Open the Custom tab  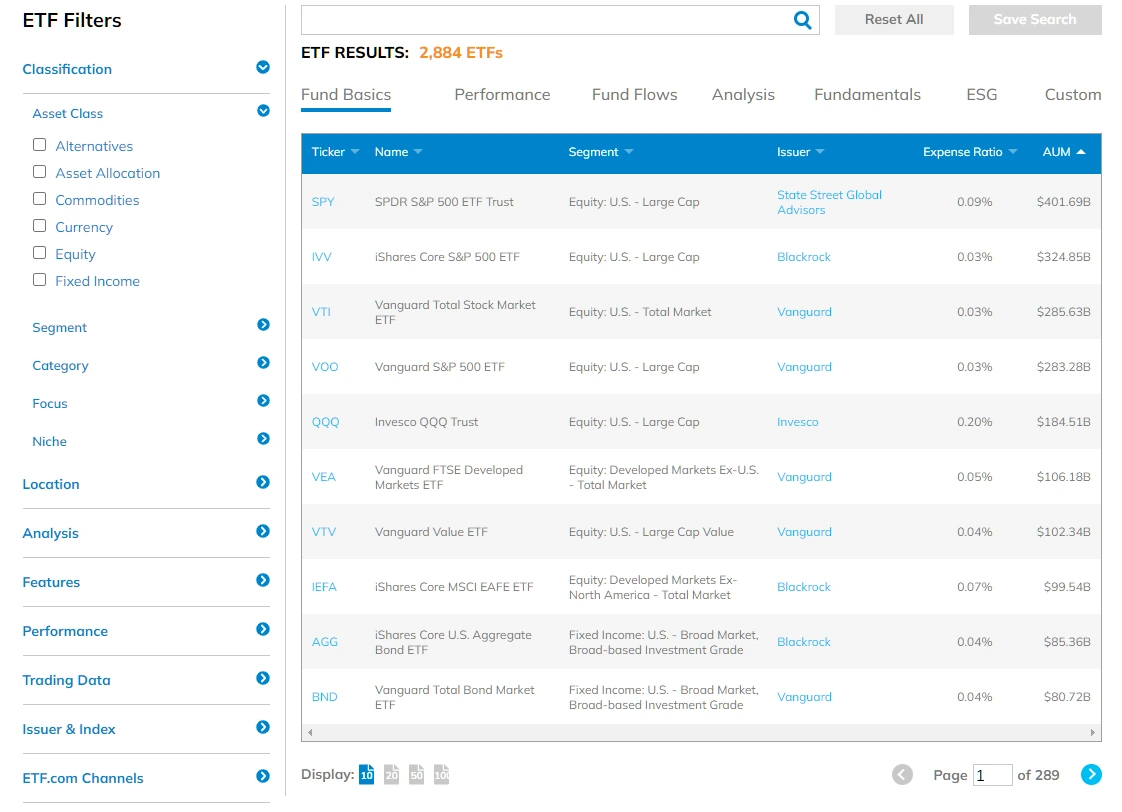coord(1073,94)
